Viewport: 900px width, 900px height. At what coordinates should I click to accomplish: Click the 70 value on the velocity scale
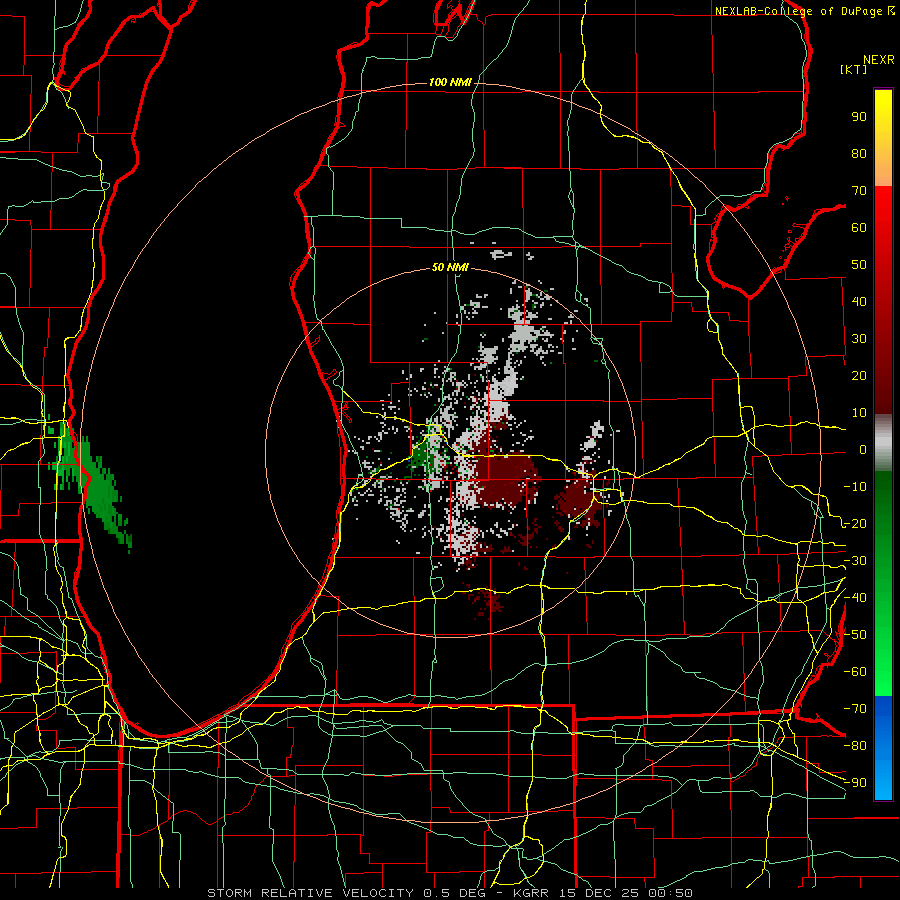point(859,191)
